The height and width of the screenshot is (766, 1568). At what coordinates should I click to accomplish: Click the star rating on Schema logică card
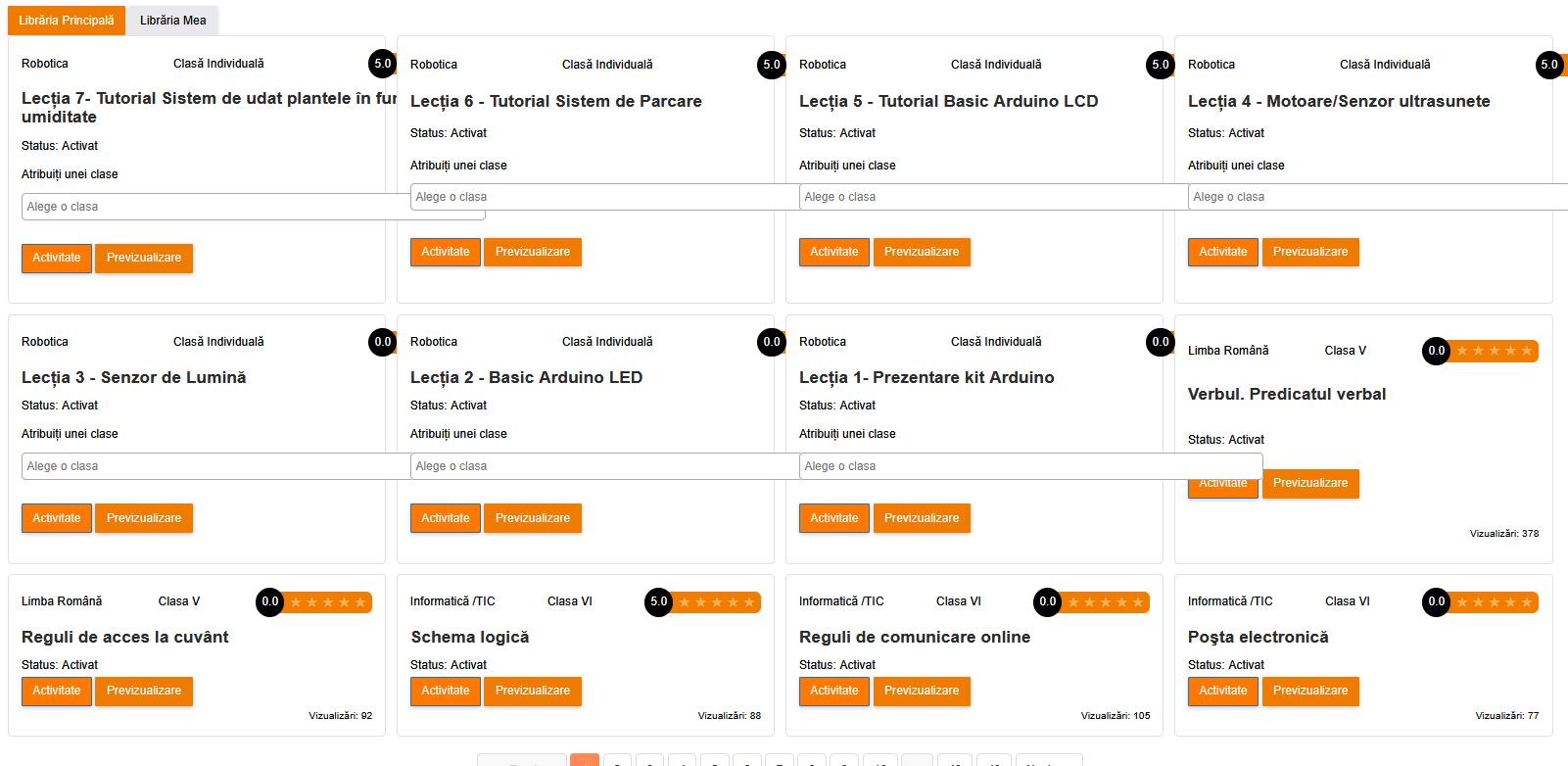point(716,602)
